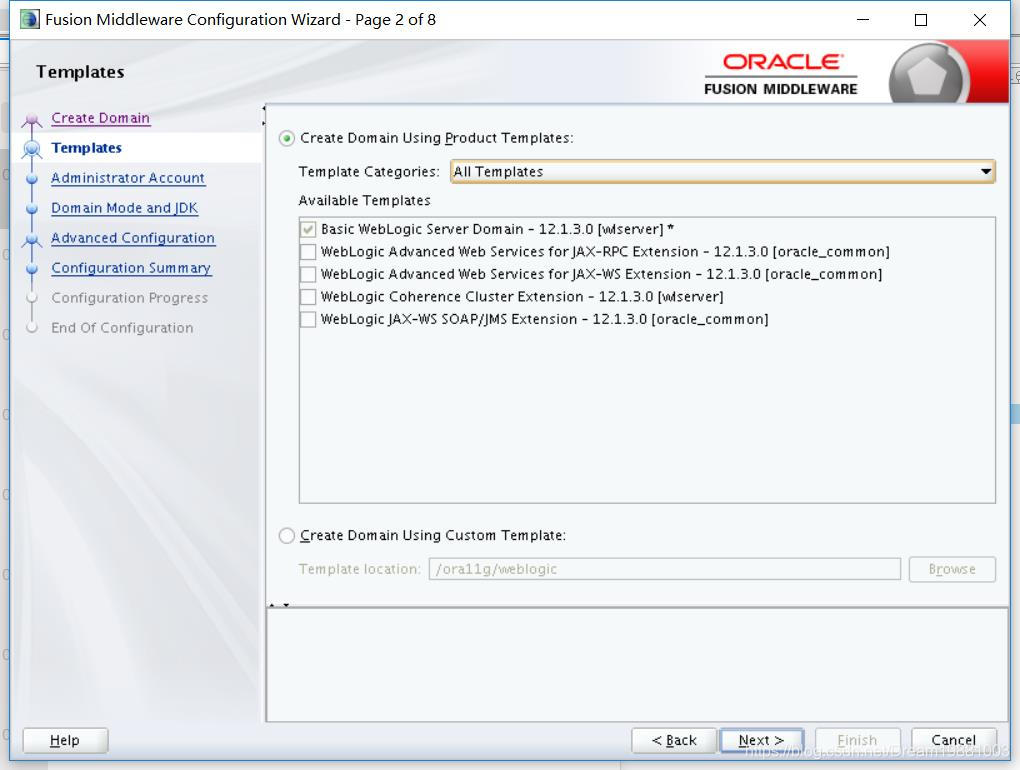
Task: Check JAX-WS SOAP/JMS Extension checkbox
Action: pos(308,319)
